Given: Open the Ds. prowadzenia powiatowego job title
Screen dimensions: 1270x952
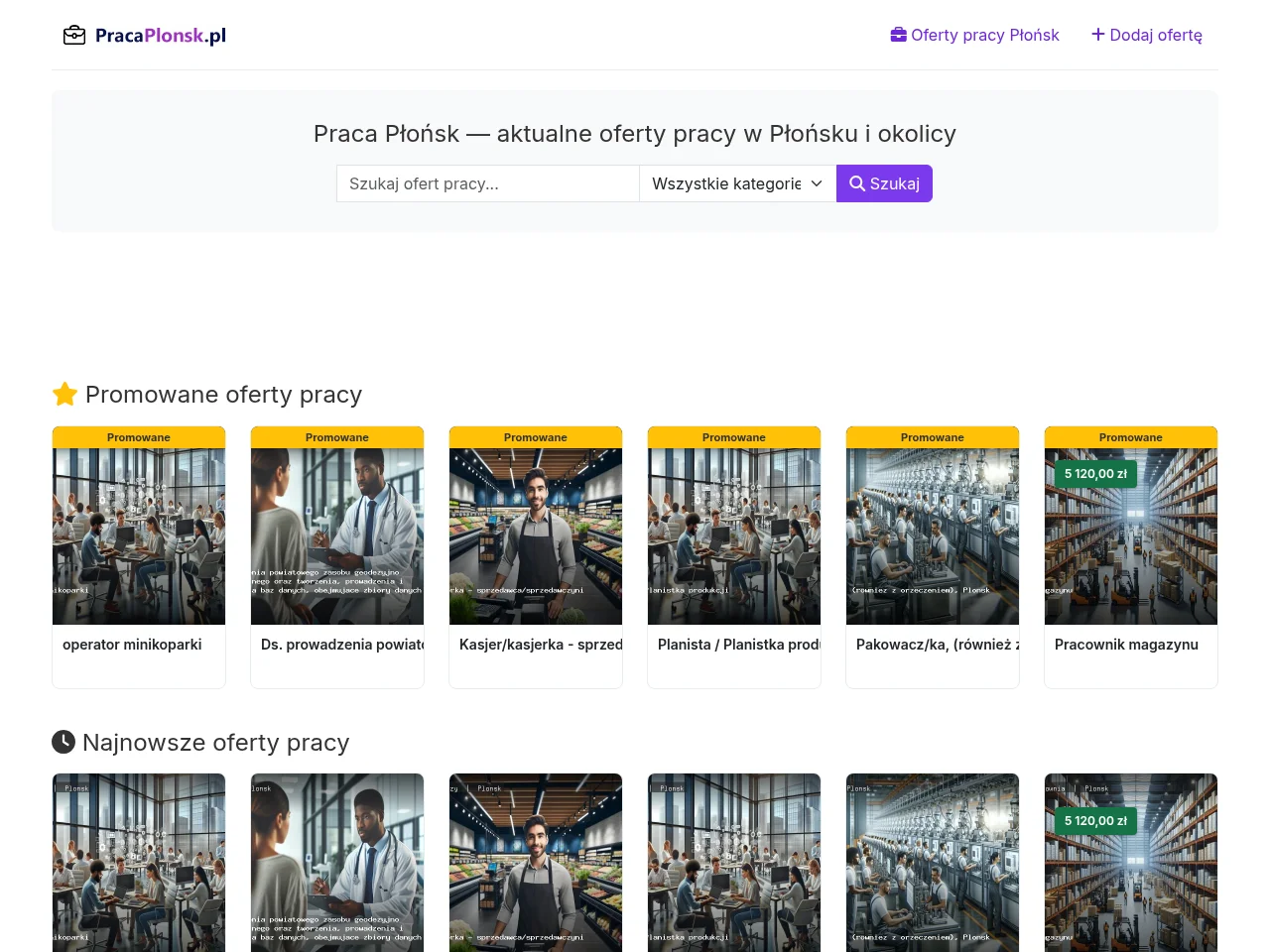Looking at the screenshot, I should (x=342, y=645).
